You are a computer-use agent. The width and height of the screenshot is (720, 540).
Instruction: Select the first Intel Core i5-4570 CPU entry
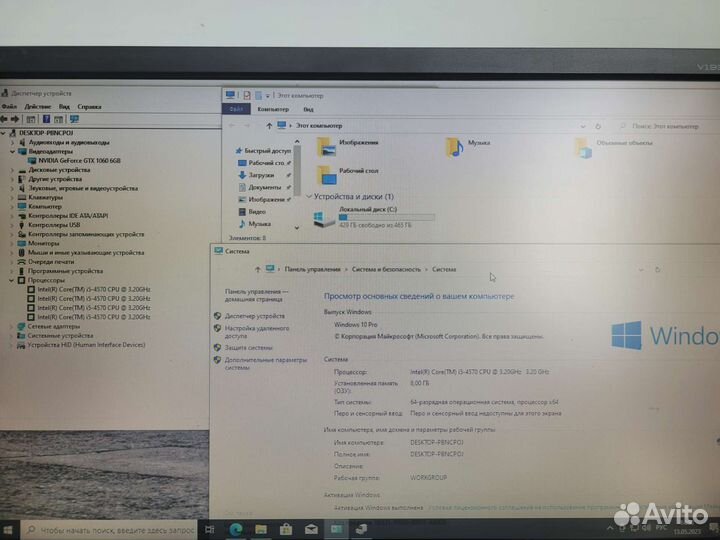[x=94, y=289]
